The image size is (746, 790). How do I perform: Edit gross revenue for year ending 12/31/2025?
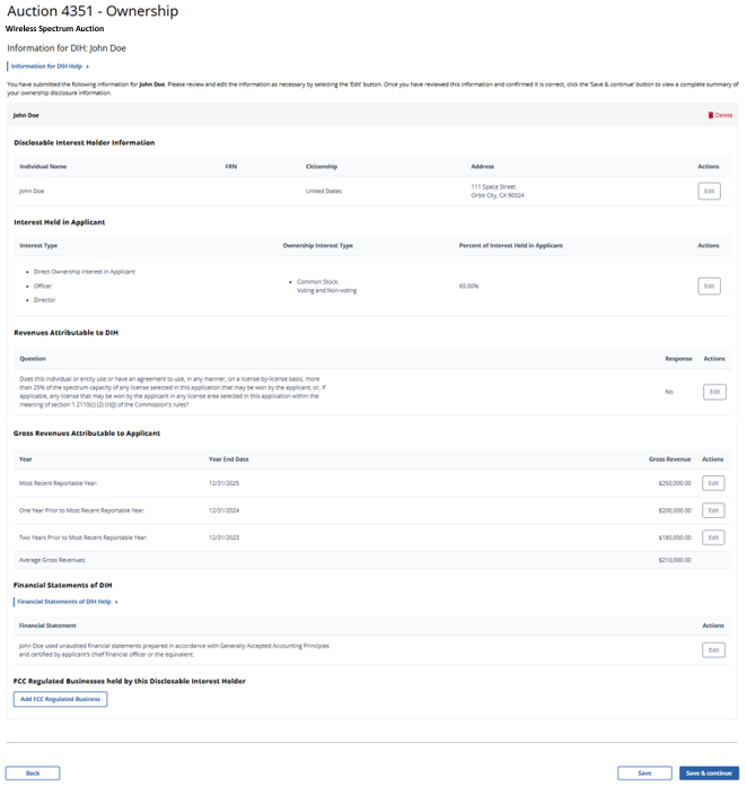pyautogui.click(x=713, y=483)
